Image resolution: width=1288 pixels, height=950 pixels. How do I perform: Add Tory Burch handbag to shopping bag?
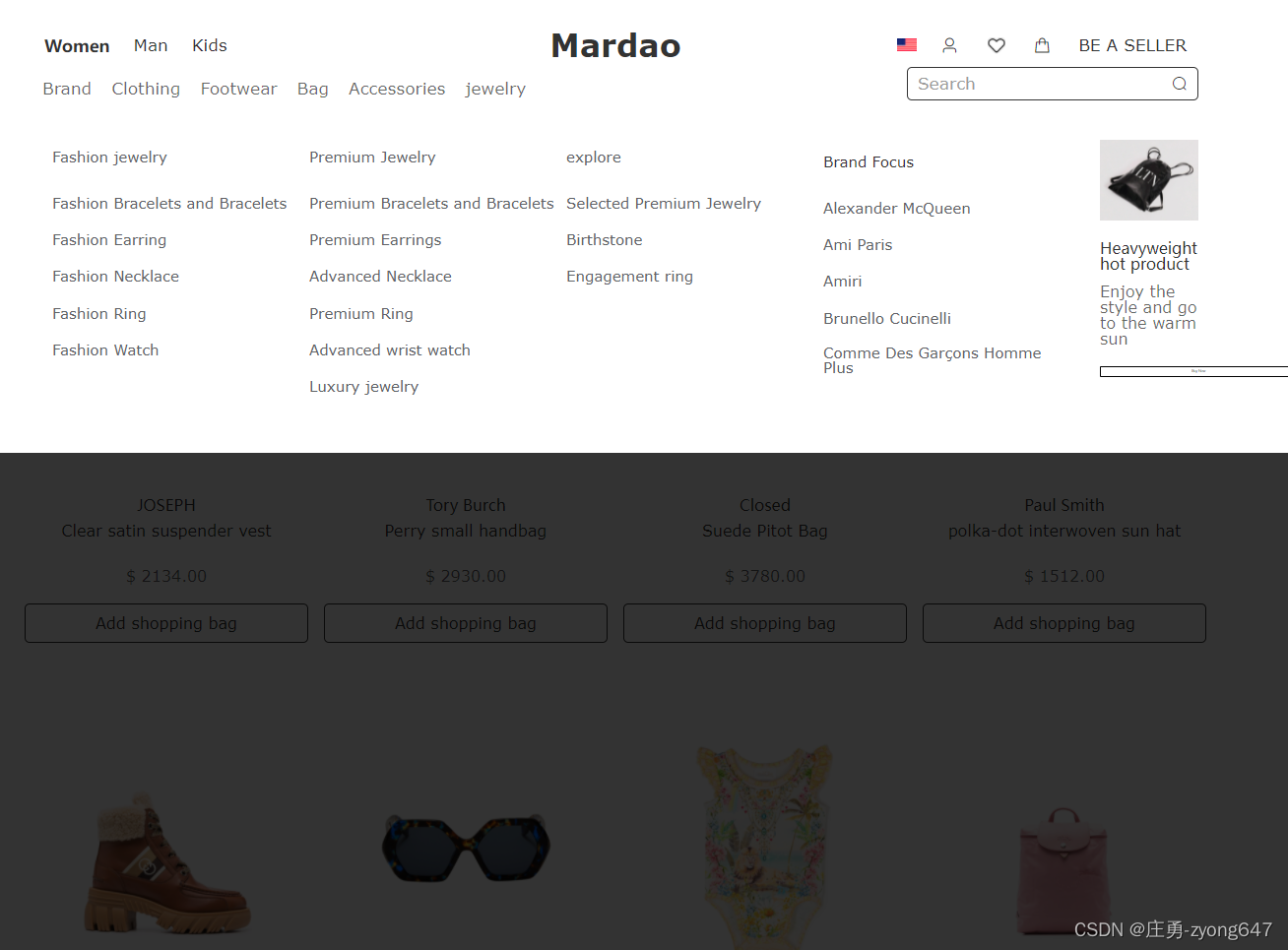click(x=466, y=623)
